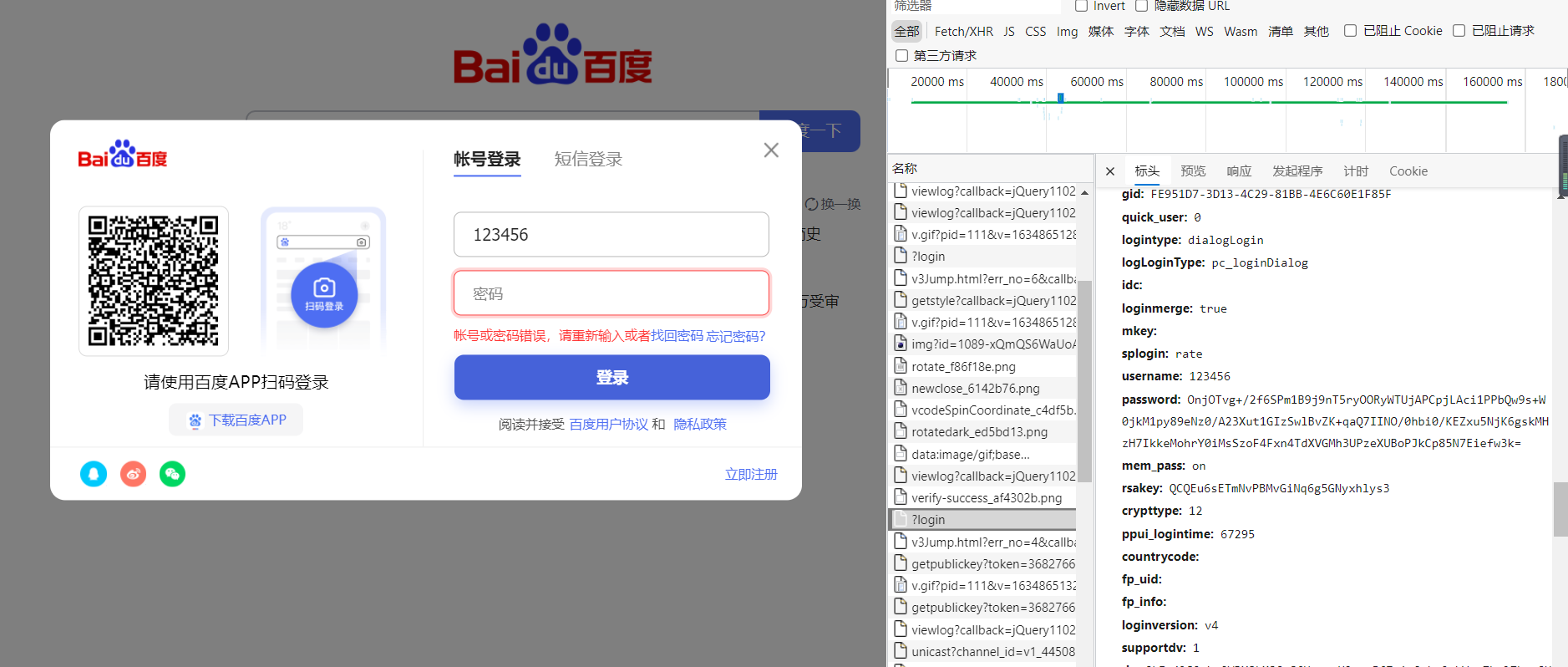This screenshot has height=667, width=1568.
Task: Click the QR code for scan login
Action: coord(154,281)
